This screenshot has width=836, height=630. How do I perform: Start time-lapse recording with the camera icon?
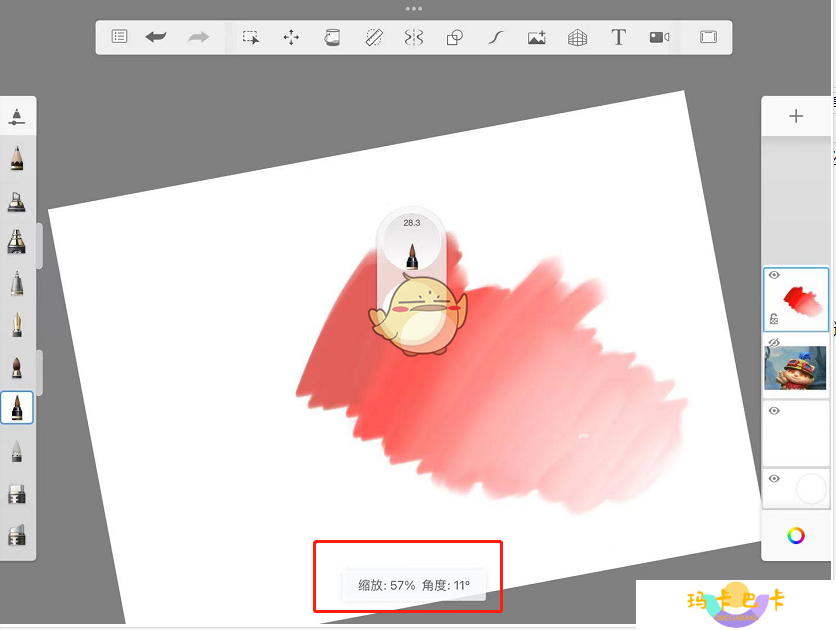660,37
